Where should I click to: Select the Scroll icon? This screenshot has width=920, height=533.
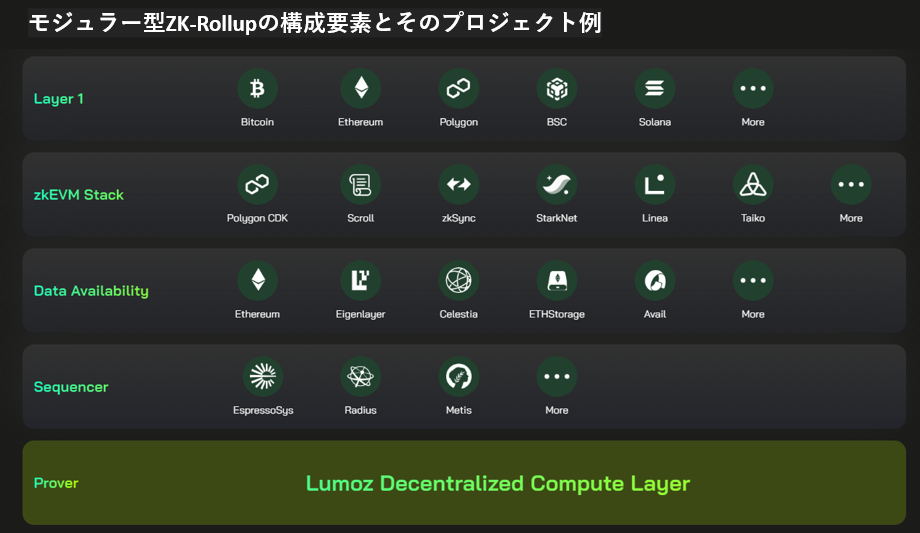click(x=361, y=184)
